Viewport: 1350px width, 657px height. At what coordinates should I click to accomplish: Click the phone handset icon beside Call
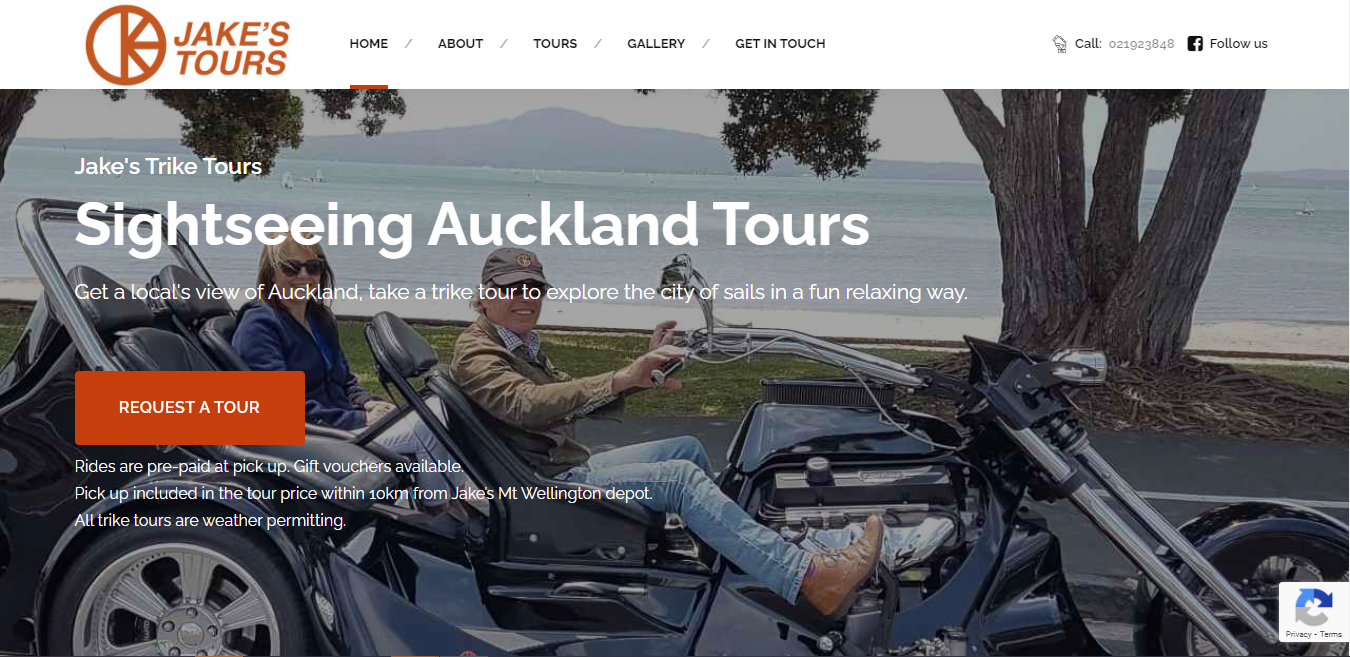point(1060,44)
